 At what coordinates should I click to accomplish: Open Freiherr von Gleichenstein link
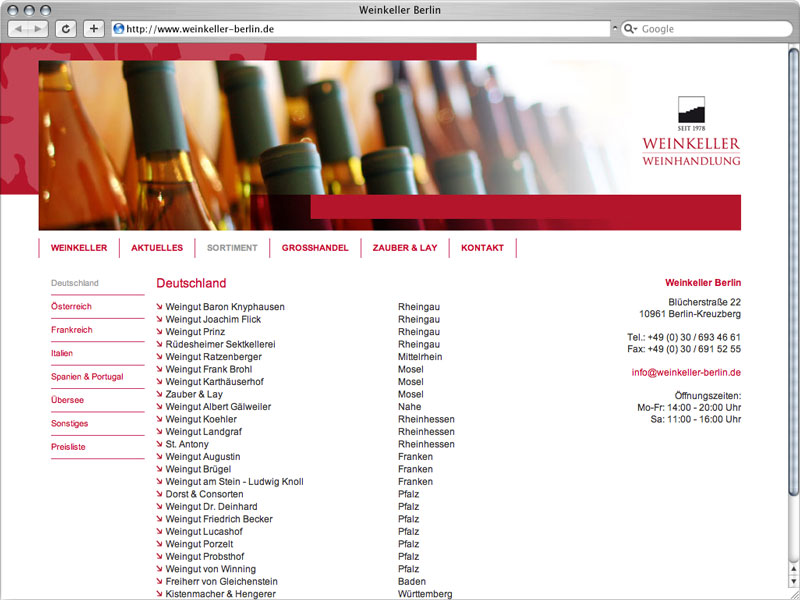click(222, 582)
